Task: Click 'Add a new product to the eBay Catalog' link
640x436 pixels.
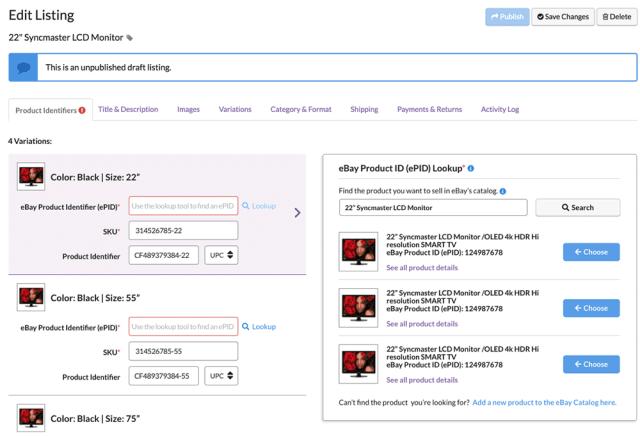Action: [544, 402]
